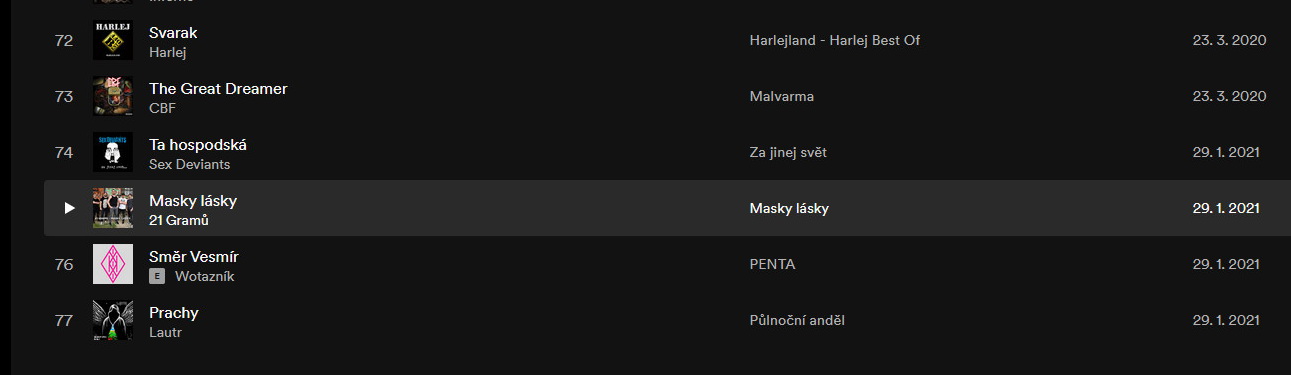Go to the Malvarma album
This screenshot has width=1291, height=375.
[x=781, y=96]
